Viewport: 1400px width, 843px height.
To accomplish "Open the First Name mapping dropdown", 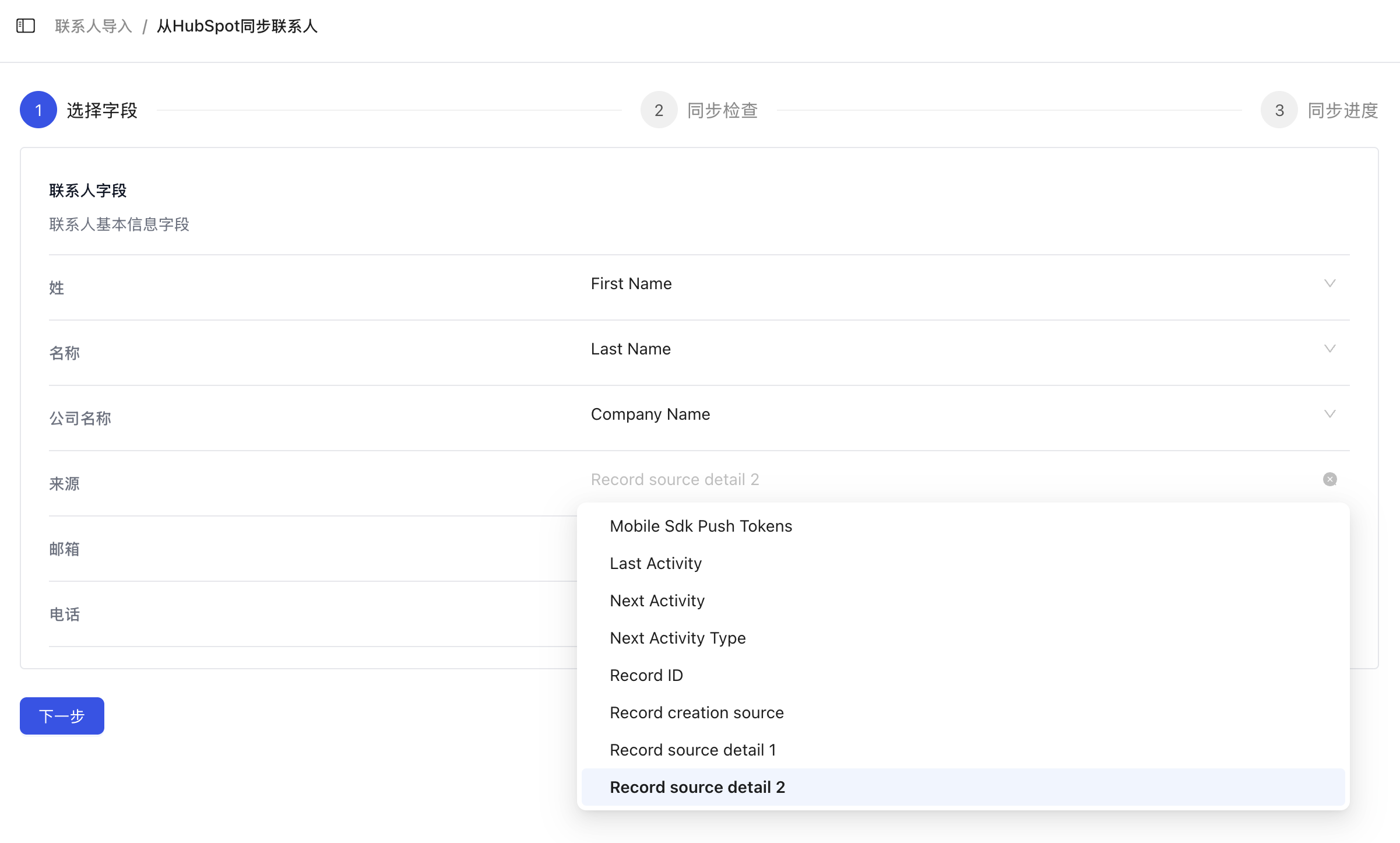I will [x=1329, y=284].
